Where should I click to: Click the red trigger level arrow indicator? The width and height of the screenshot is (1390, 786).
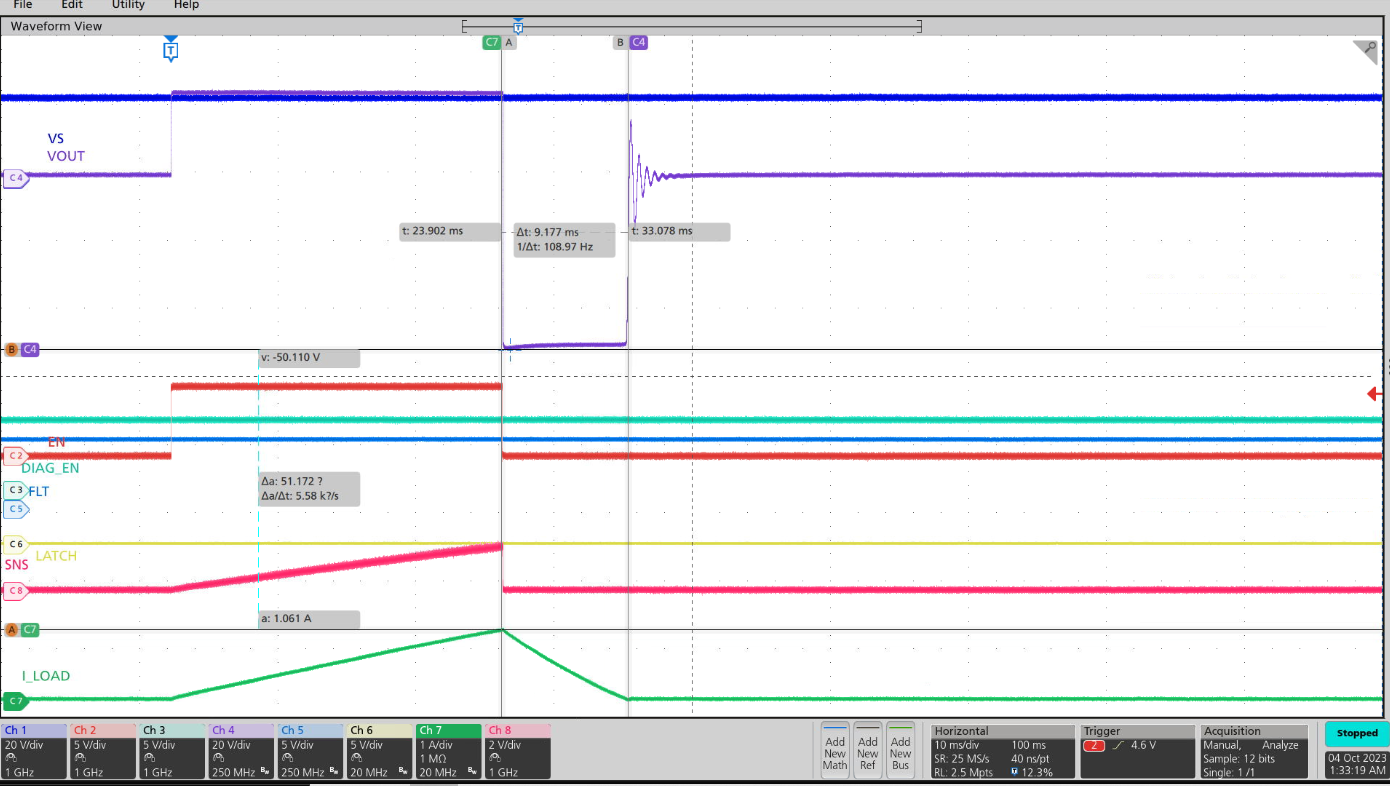(1375, 394)
